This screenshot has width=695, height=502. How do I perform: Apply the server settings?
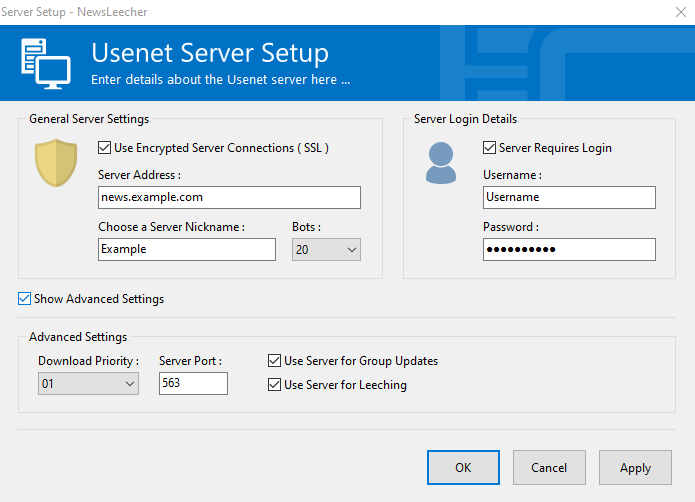click(635, 467)
